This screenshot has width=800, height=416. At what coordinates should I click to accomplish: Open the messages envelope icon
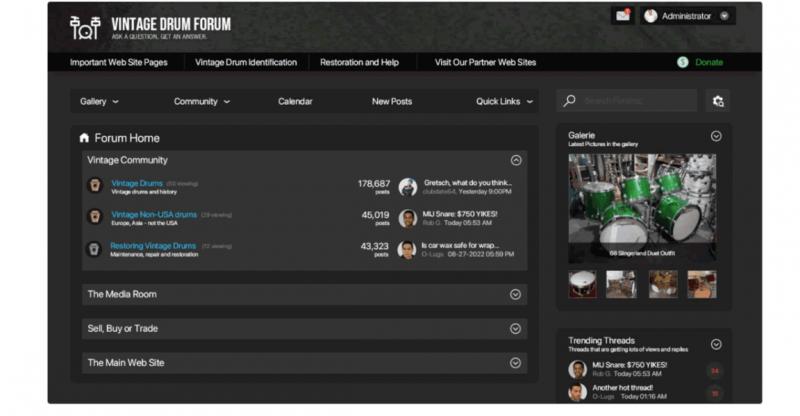(623, 16)
